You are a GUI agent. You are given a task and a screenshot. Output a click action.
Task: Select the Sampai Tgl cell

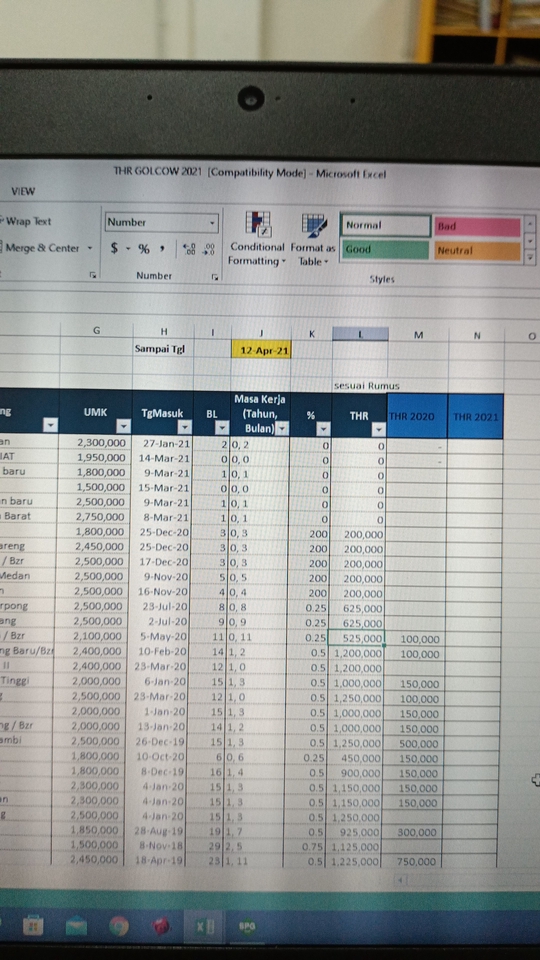tap(163, 349)
